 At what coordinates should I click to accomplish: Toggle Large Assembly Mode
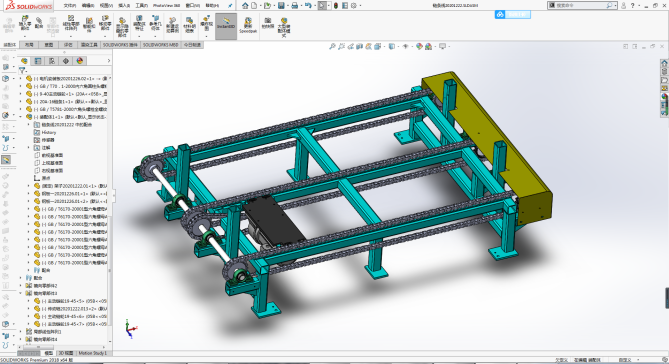pos(284,26)
